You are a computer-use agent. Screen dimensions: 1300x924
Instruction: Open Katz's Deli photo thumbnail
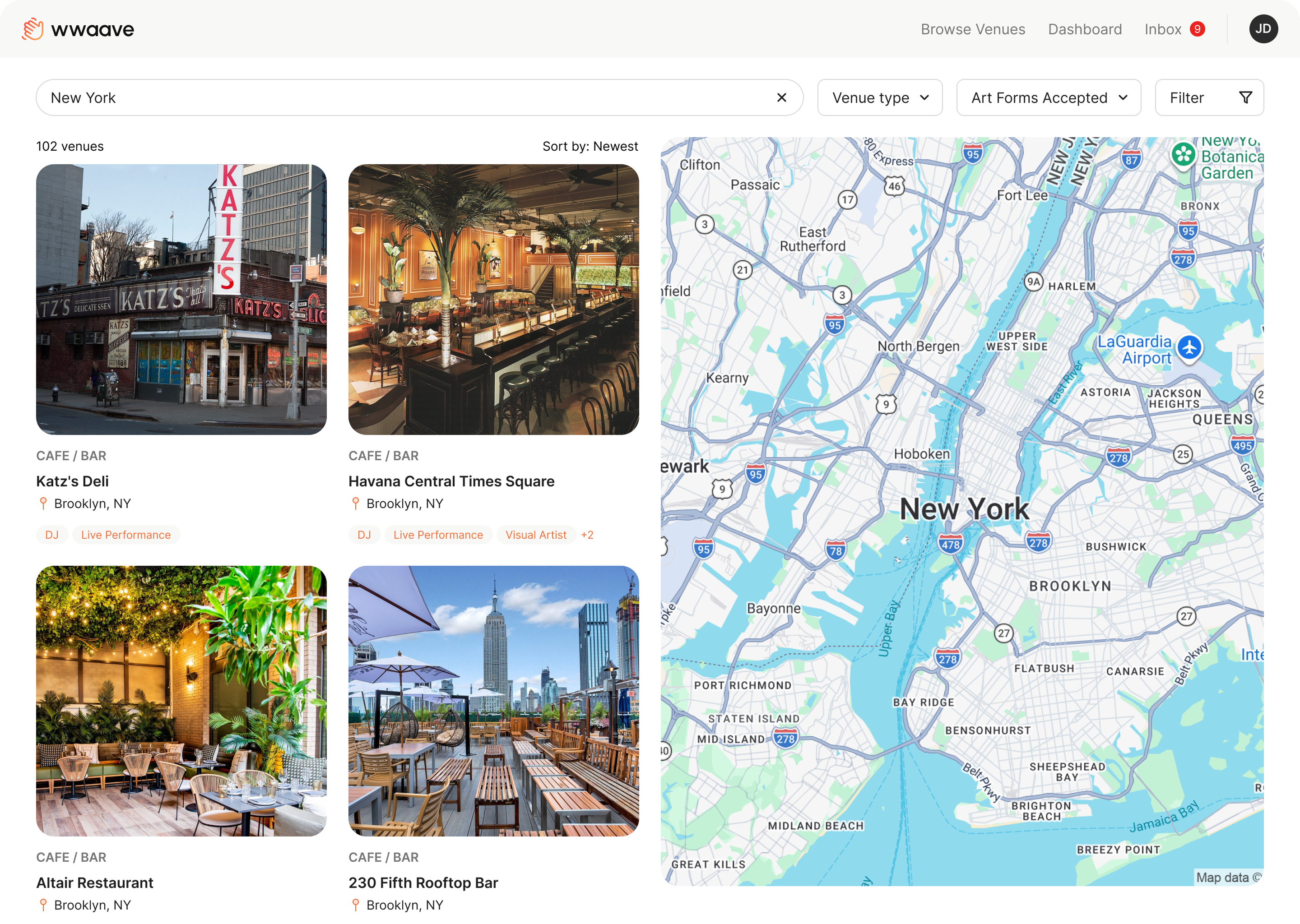181,299
